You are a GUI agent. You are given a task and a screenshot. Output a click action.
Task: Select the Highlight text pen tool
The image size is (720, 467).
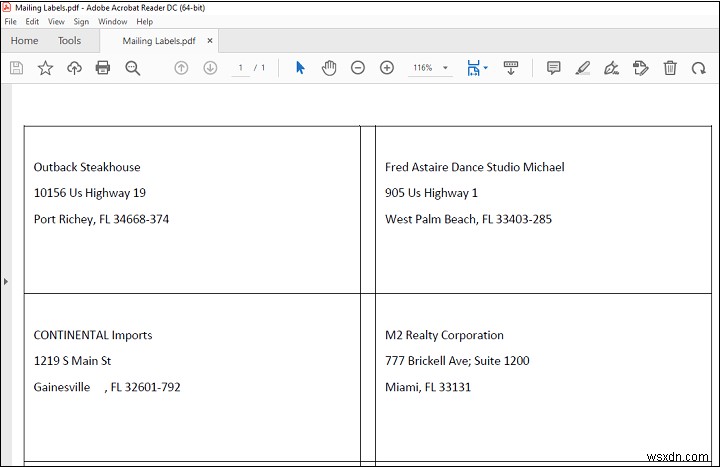point(583,68)
